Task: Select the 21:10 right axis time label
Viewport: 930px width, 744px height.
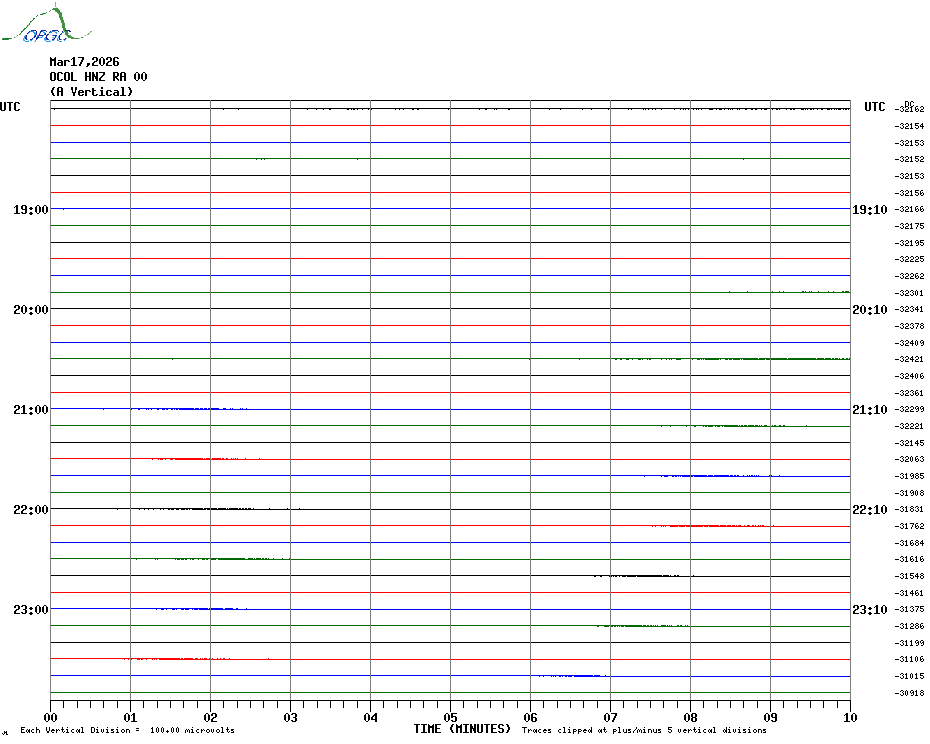Action: pyautogui.click(x=869, y=410)
